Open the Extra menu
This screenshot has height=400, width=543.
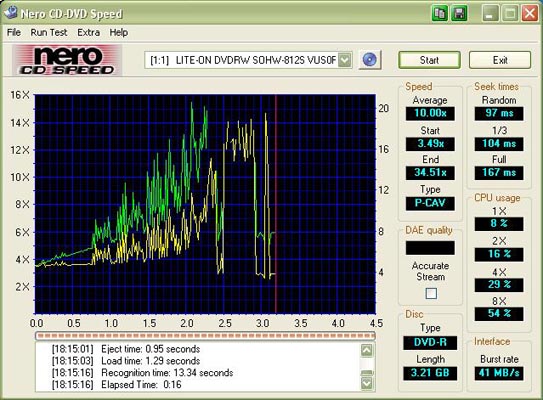(89, 33)
